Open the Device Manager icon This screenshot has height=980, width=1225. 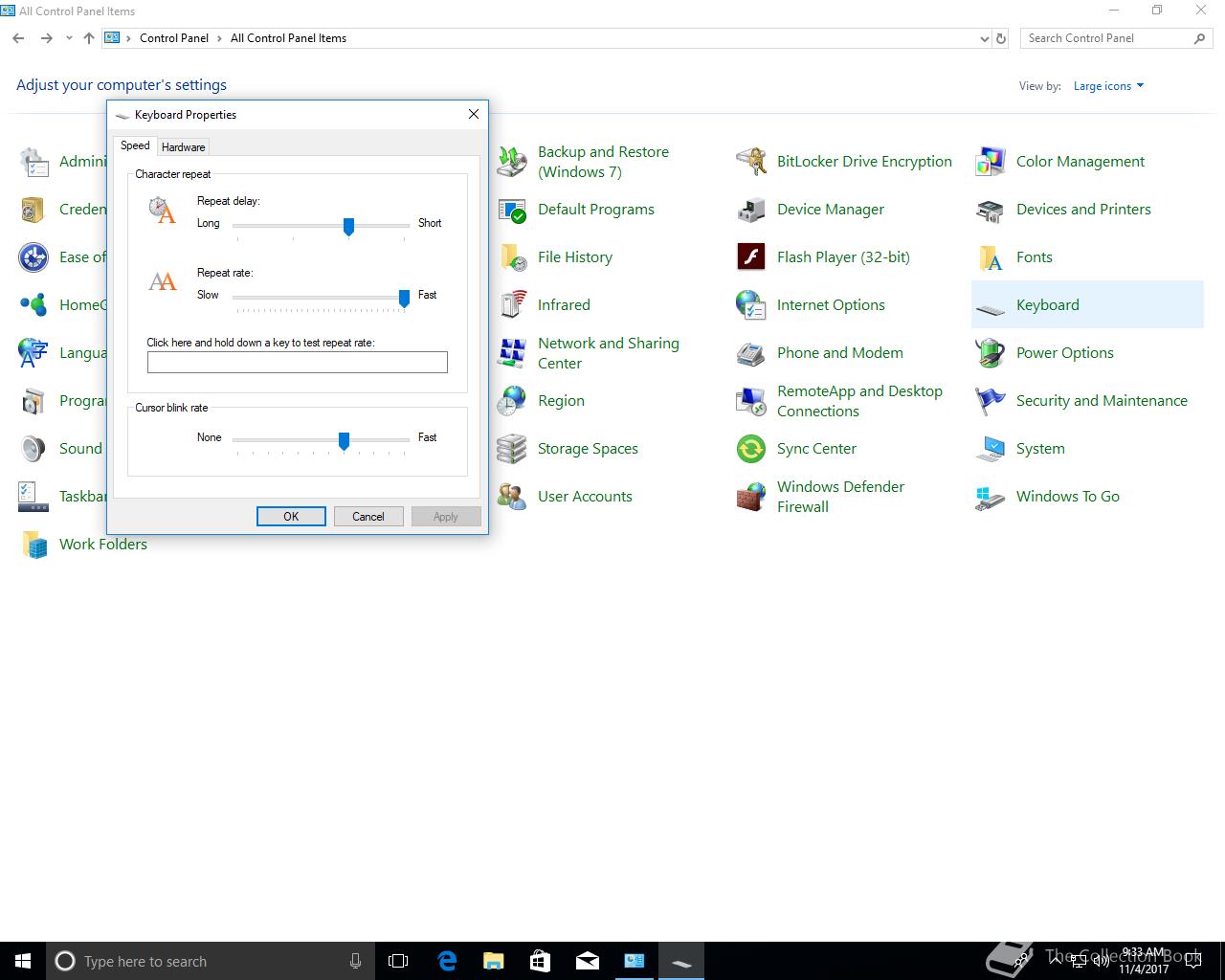click(751, 210)
